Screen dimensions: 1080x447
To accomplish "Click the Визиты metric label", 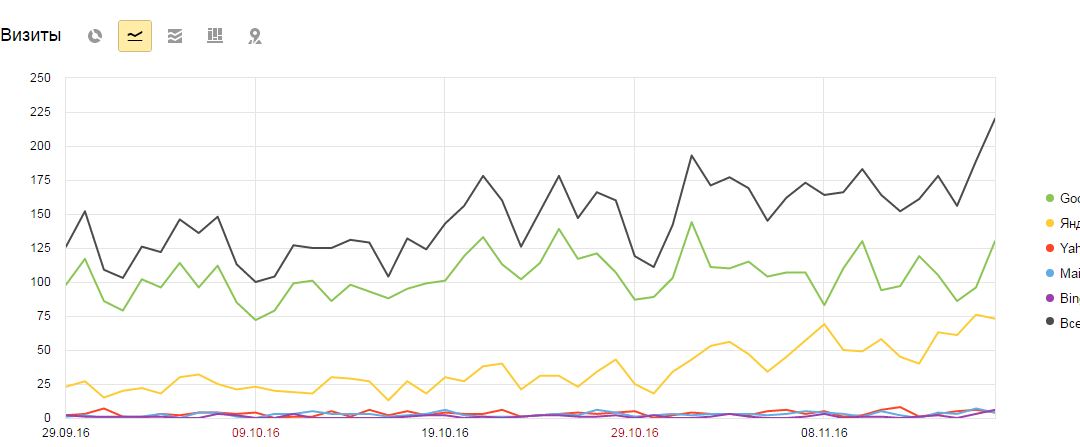I will pyautogui.click(x=31, y=36).
